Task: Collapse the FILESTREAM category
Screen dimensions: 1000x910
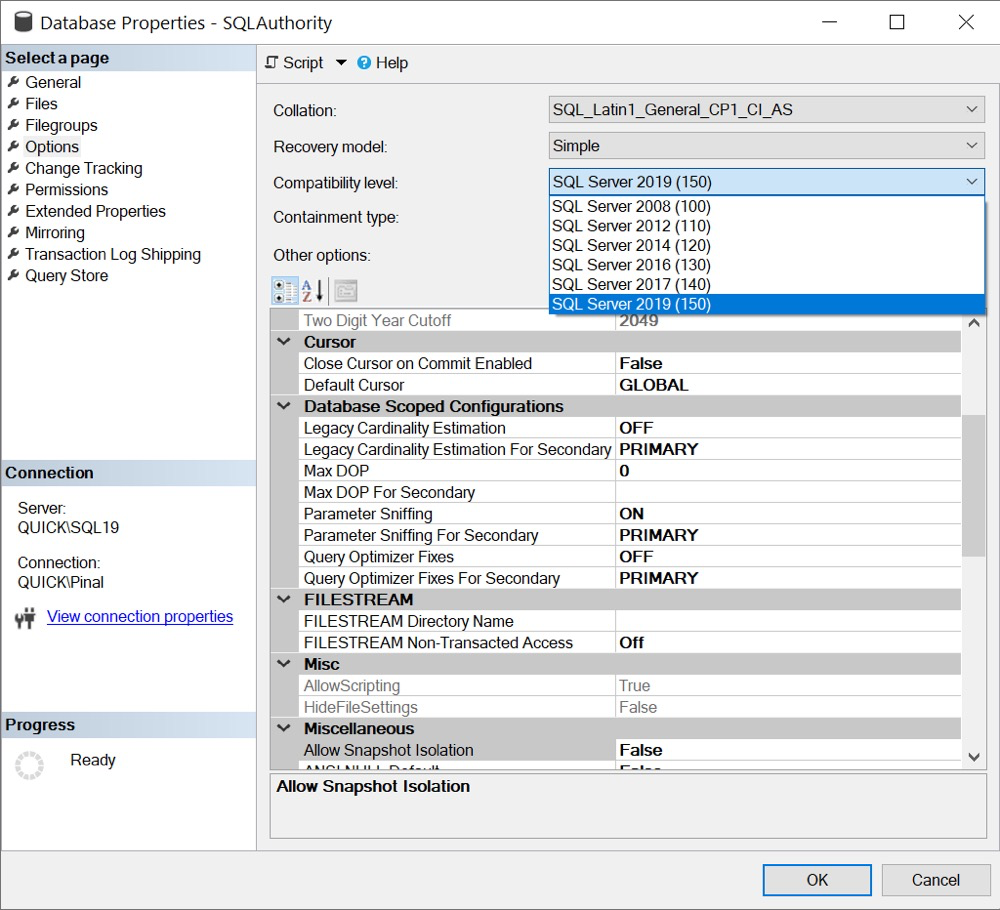Action: pos(284,600)
